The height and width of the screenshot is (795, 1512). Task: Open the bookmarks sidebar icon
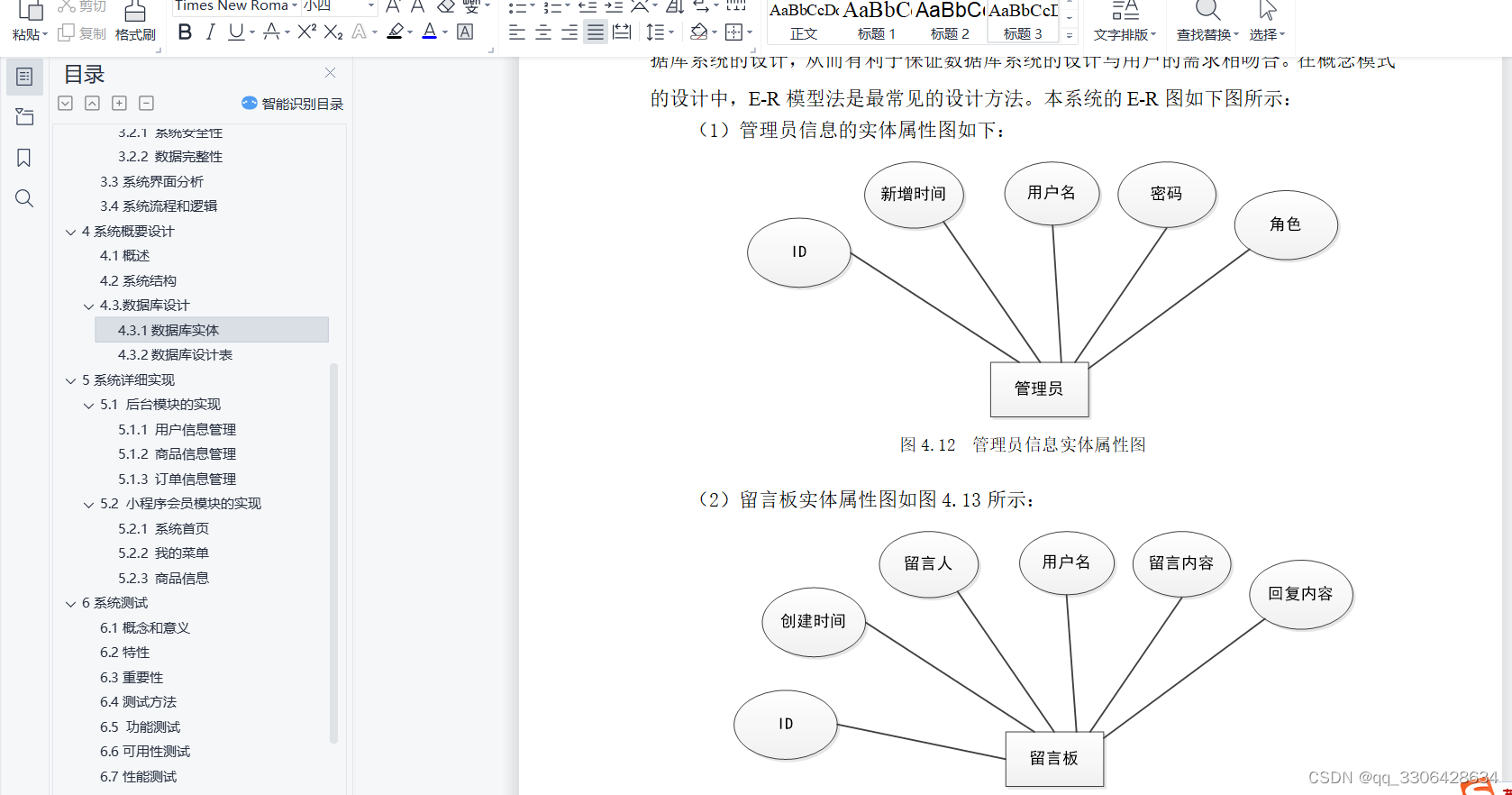pos(24,158)
